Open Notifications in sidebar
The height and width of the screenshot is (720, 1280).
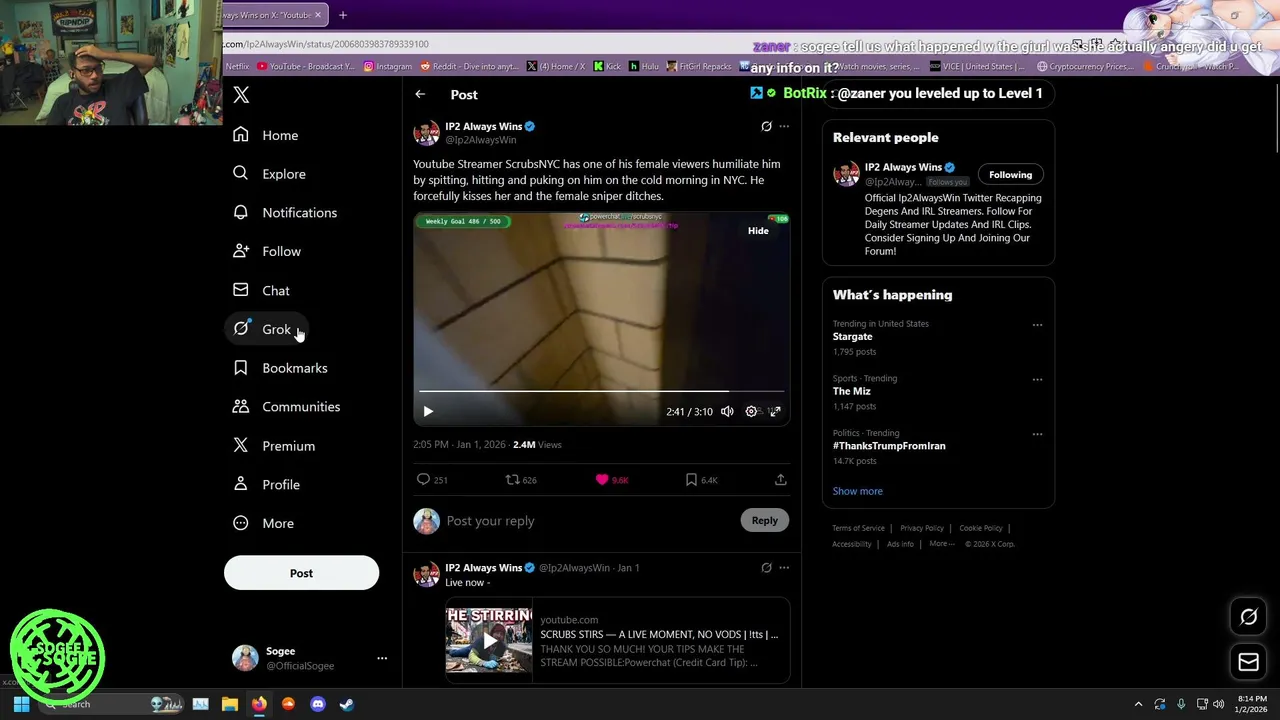[x=285, y=213]
